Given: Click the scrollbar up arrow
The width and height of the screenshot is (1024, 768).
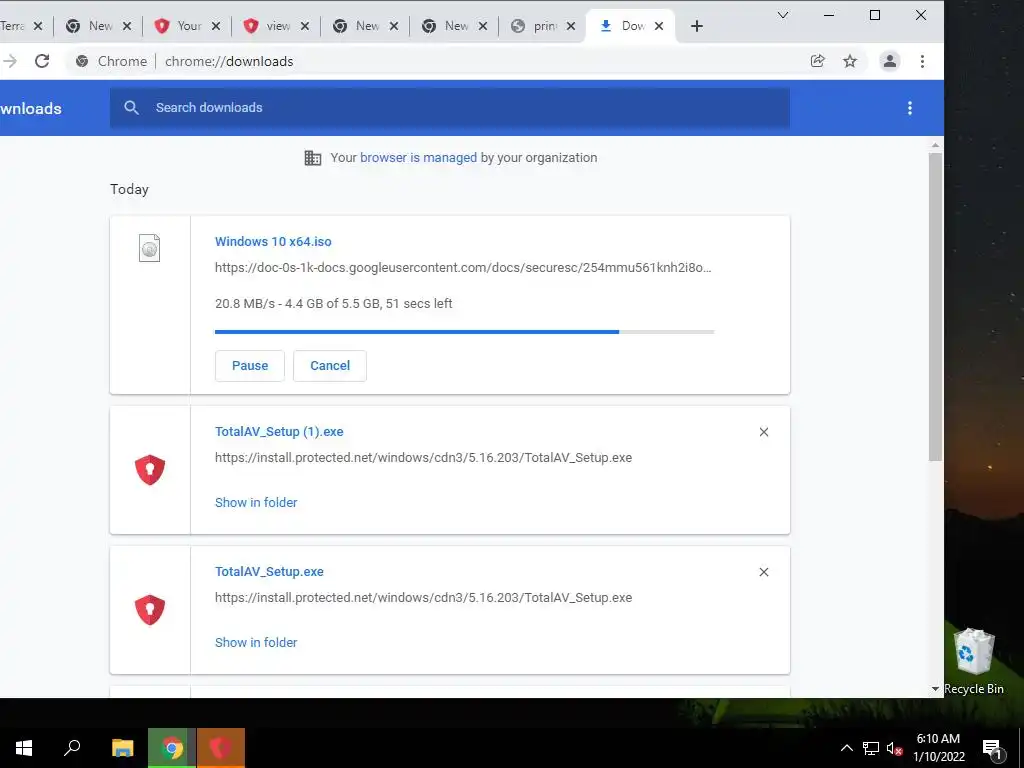Looking at the screenshot, I should pos(935,145).
